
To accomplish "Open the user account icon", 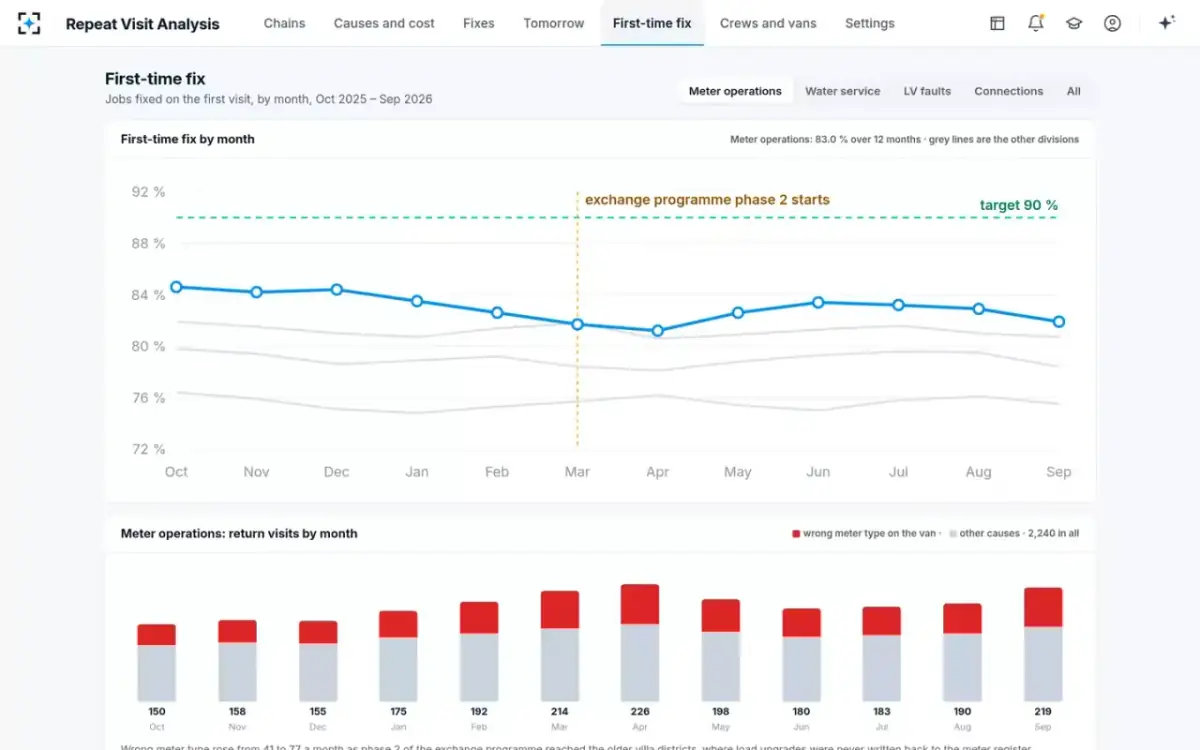I will [1112, 23].
